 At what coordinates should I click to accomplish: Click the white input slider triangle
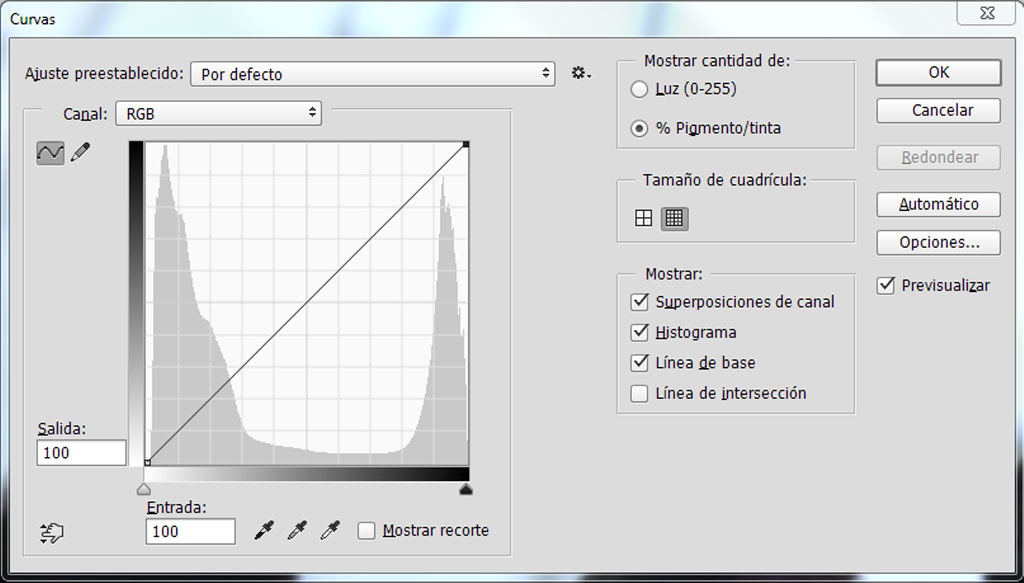click(x=144, y=489)
